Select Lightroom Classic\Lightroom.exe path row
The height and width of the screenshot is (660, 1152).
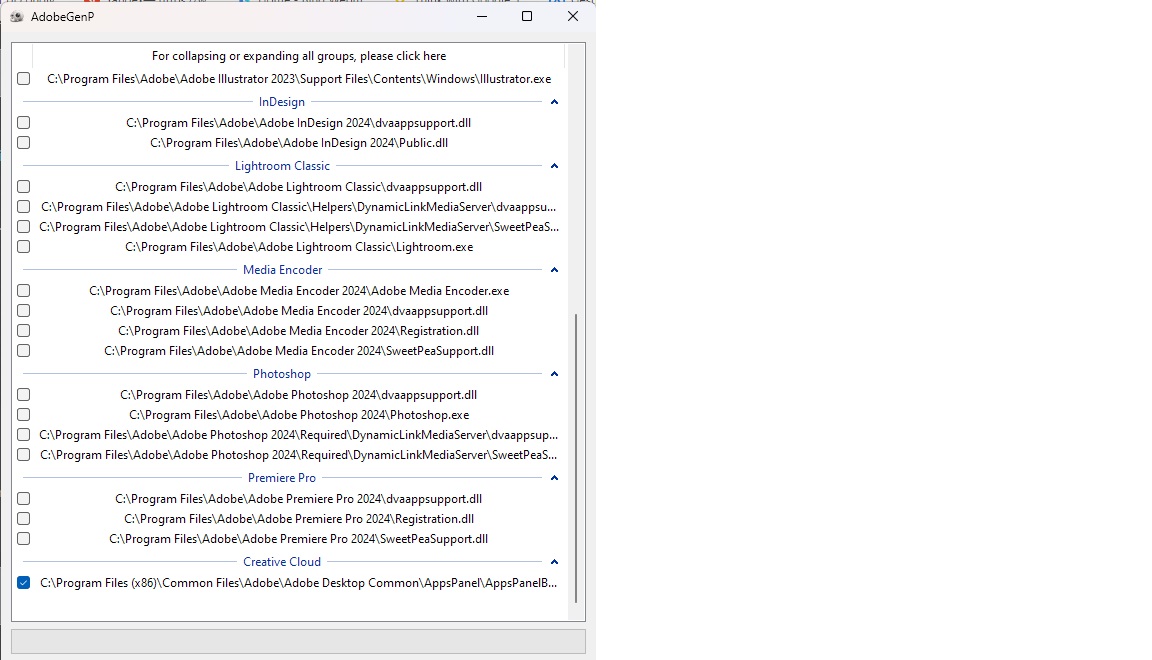299,247
